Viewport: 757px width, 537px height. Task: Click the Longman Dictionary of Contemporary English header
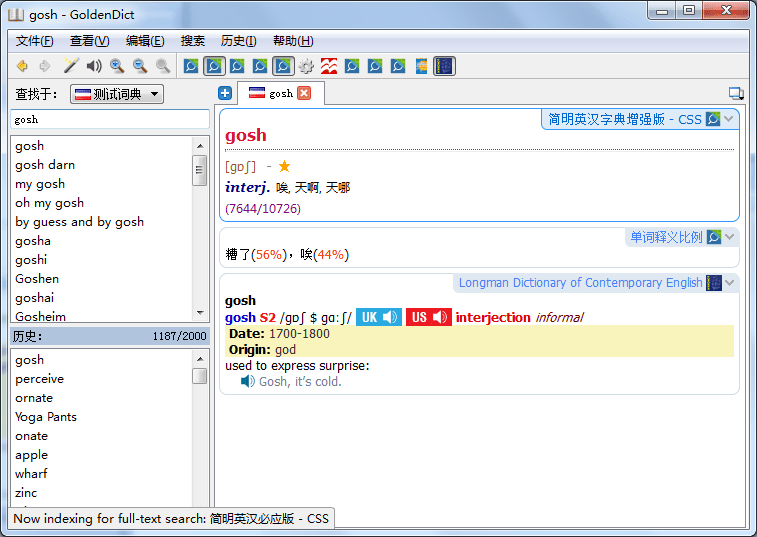point(580,283)
